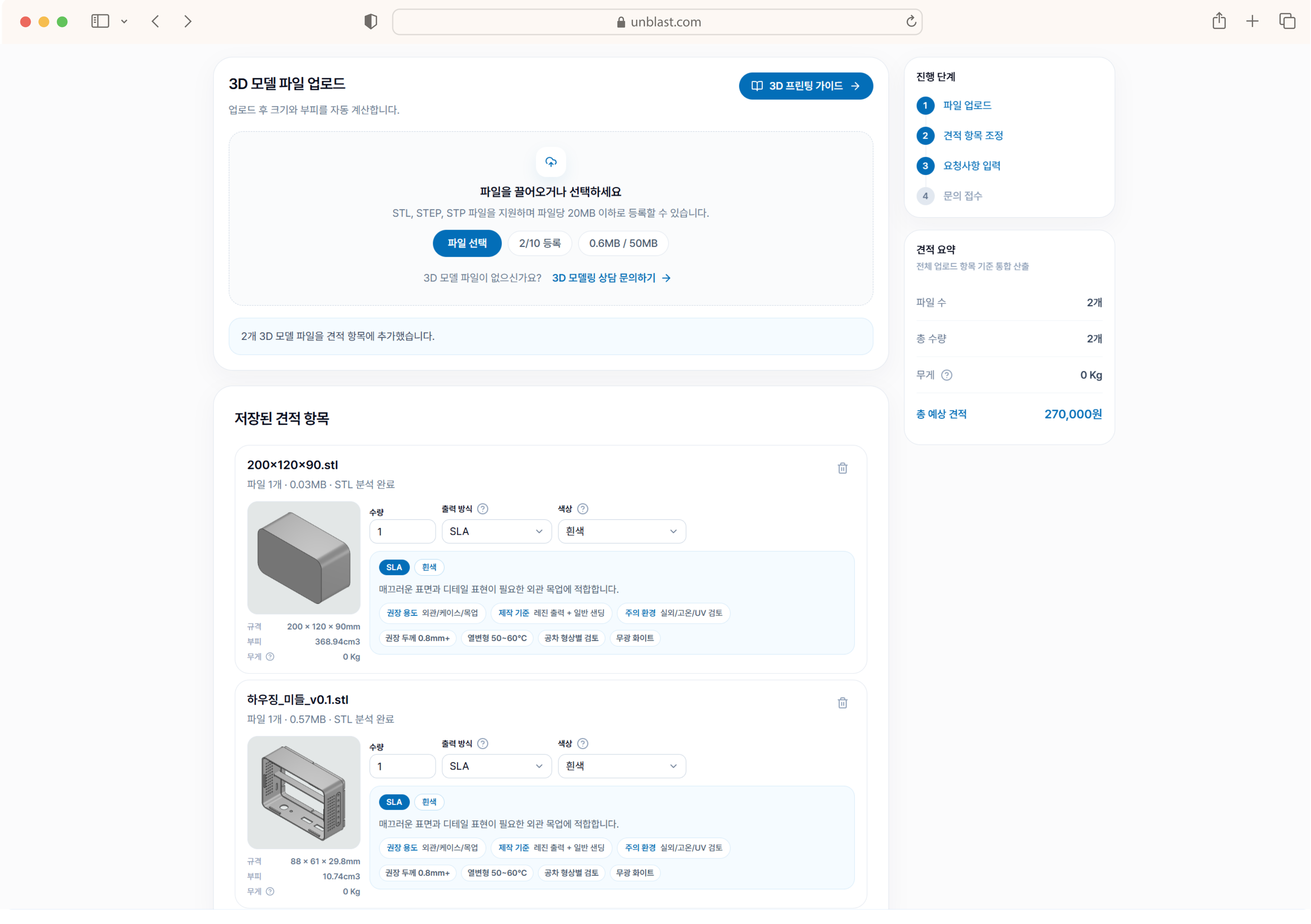Click the SLA badge in 하우징_미들_v0.1.stl info box
The width and height of the screenshot is (1311, 924).
(x=394, y=802)
